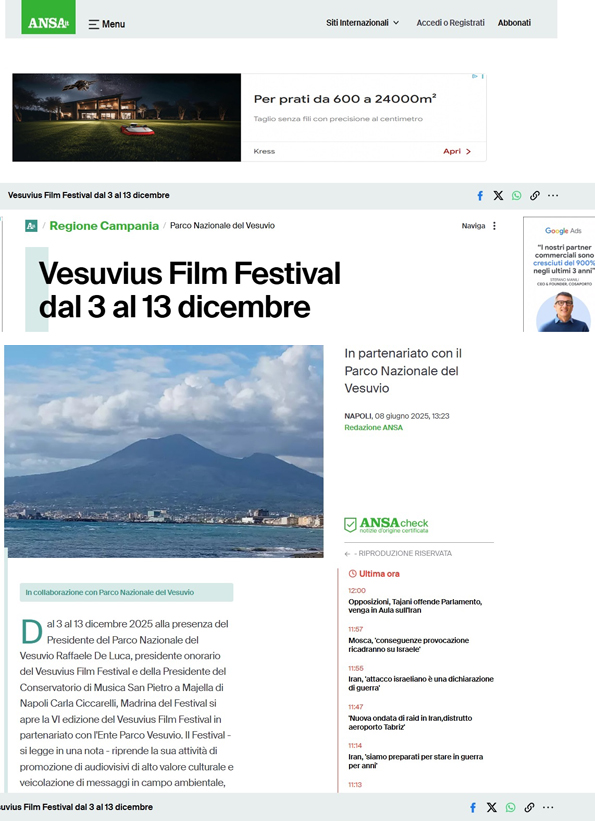Image resolution: width=595 pixels, height=822 pixels.
Task: Click the ANSAcheck certification badge
Action: [x=386, y=525]
